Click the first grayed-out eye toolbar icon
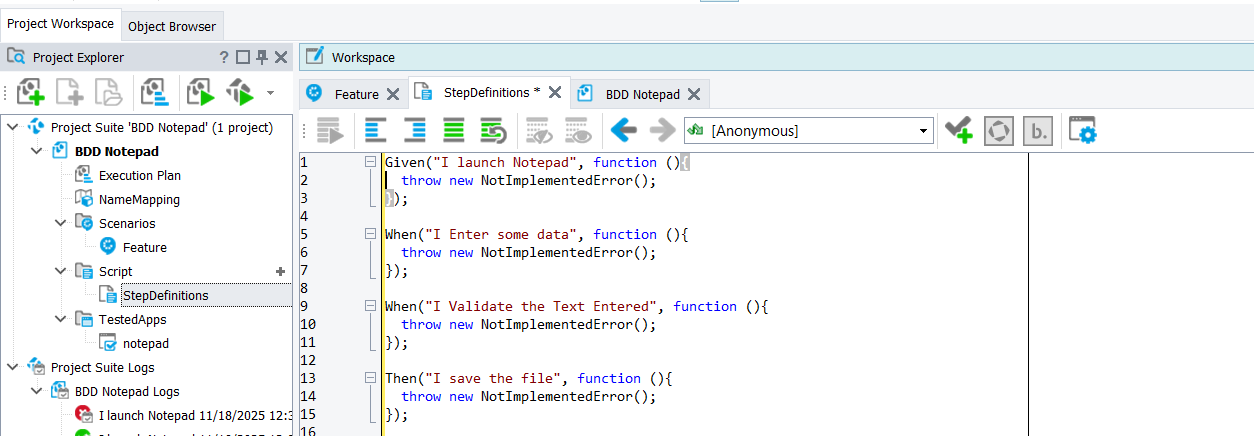The height and width of the screenshot is (436, 1254). [539, 130]
